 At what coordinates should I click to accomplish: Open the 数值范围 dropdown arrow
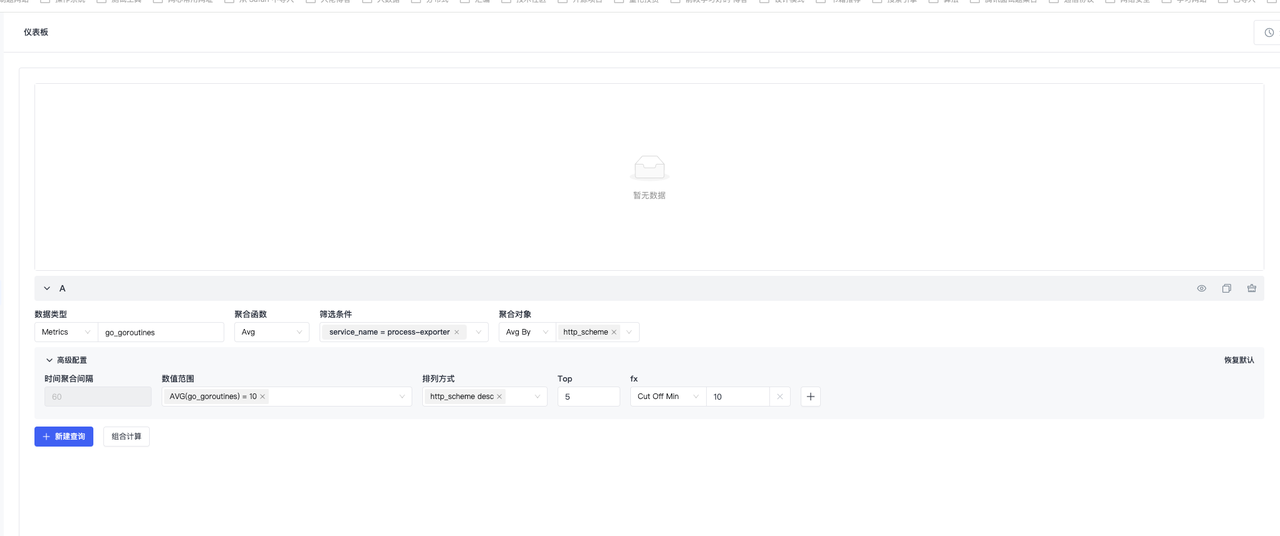coord(403,397)
